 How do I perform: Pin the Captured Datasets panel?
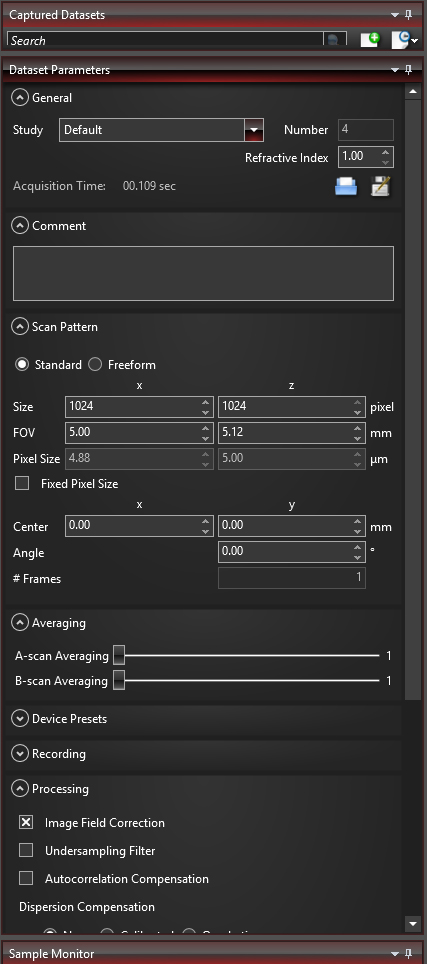click(x=409, y=15)
